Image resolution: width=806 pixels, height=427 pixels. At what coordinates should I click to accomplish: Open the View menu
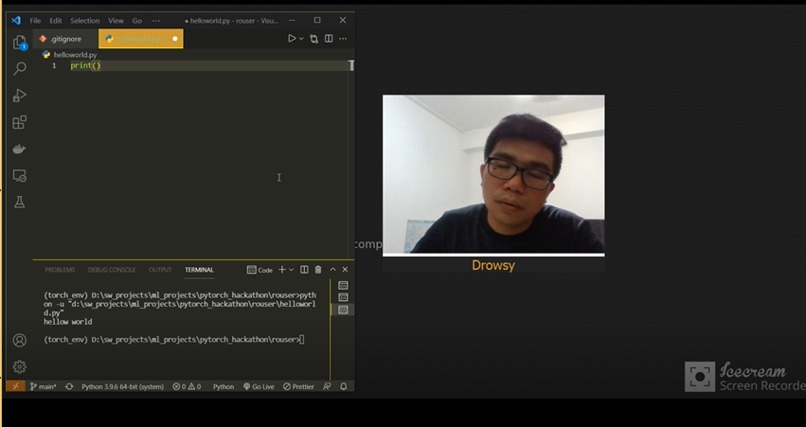[116, 21]
